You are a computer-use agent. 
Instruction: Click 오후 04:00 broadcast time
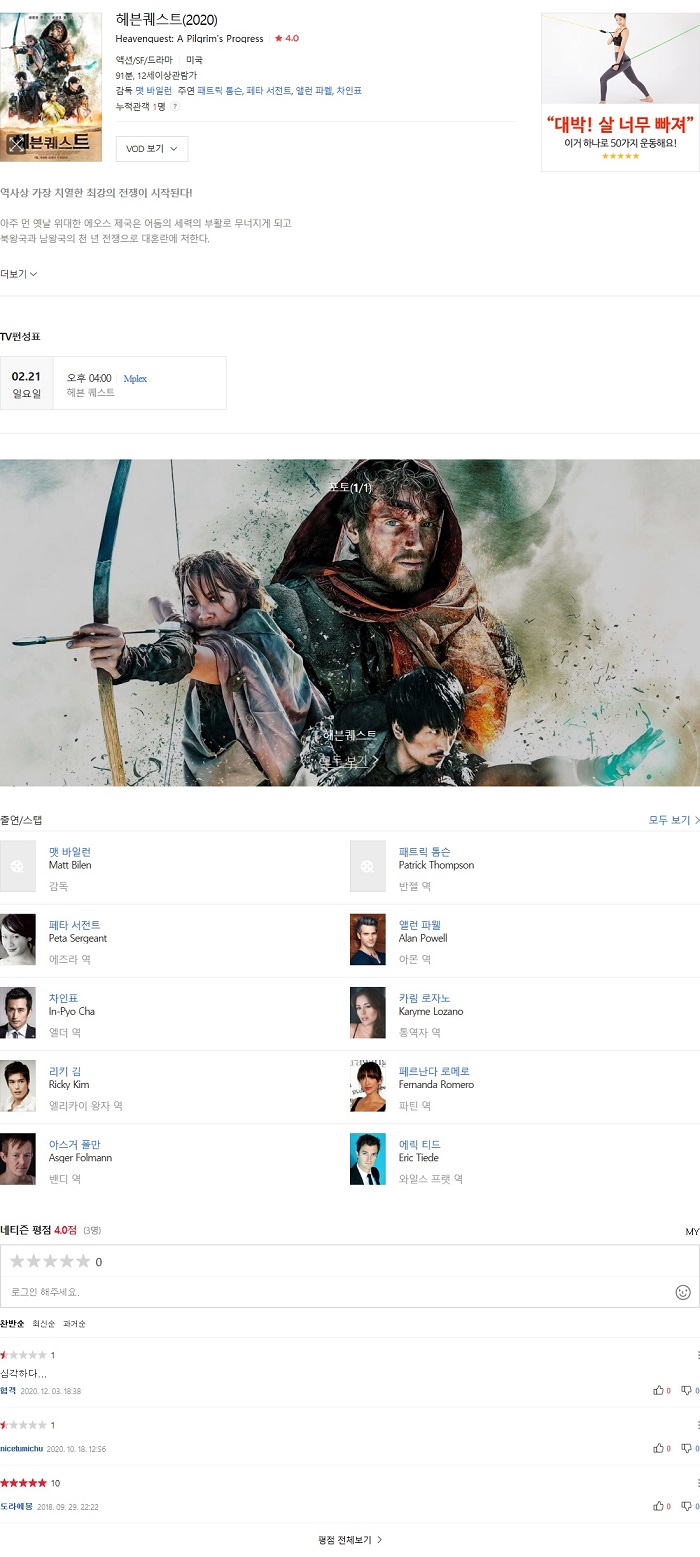pyautogui.click(x=89, y=379)
